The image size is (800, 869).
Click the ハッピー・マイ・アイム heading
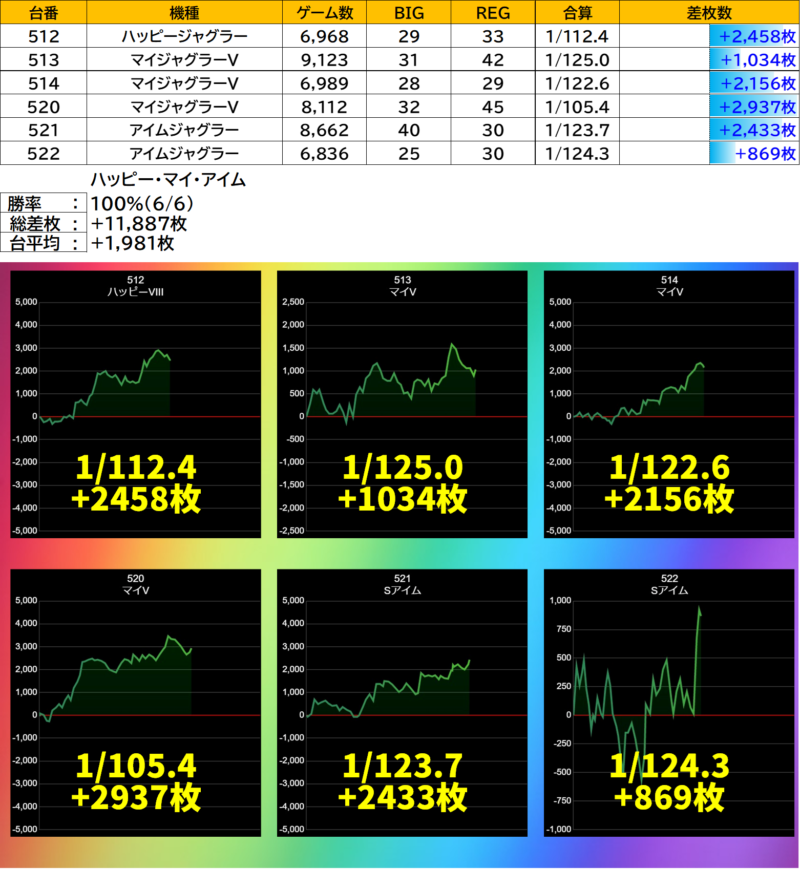[x=168, y=180]
